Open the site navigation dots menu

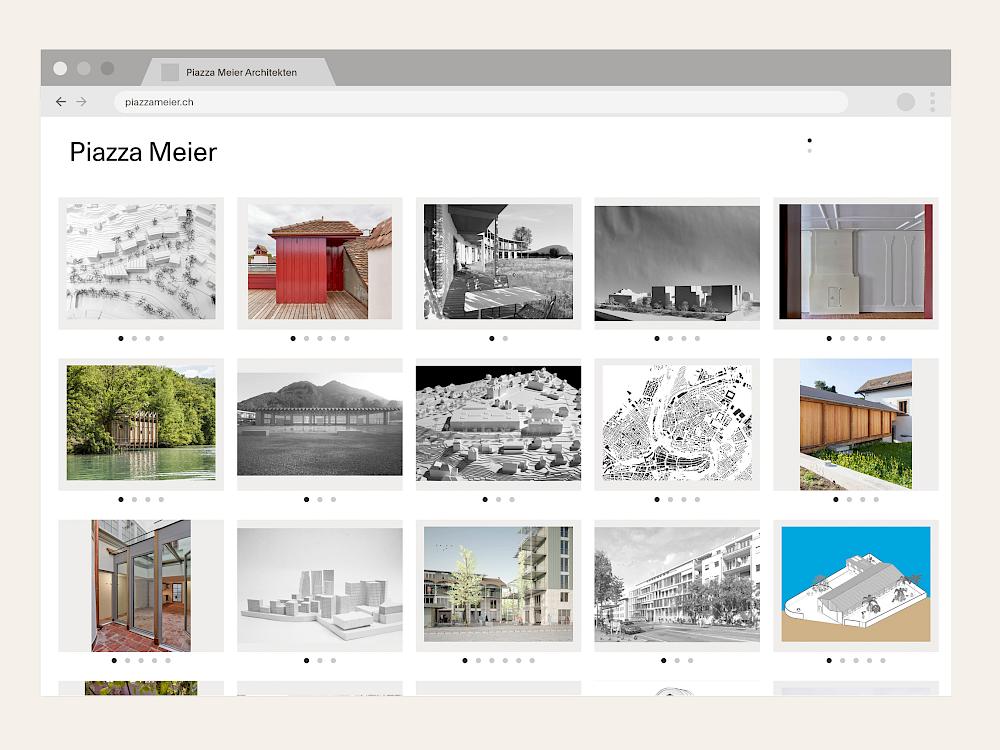[x=809, y=145]
